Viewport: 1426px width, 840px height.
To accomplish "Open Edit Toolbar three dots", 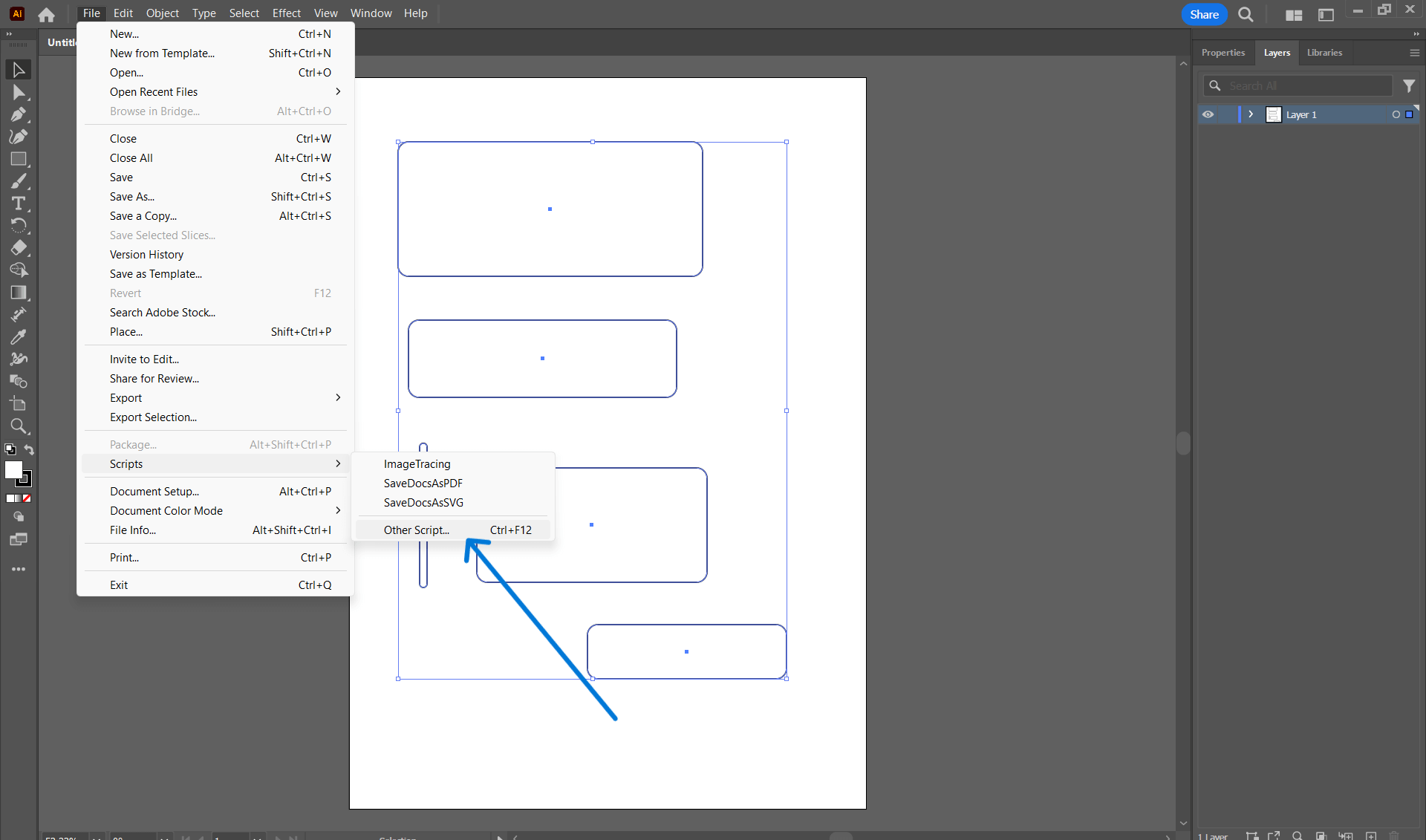I will point(19,569).
